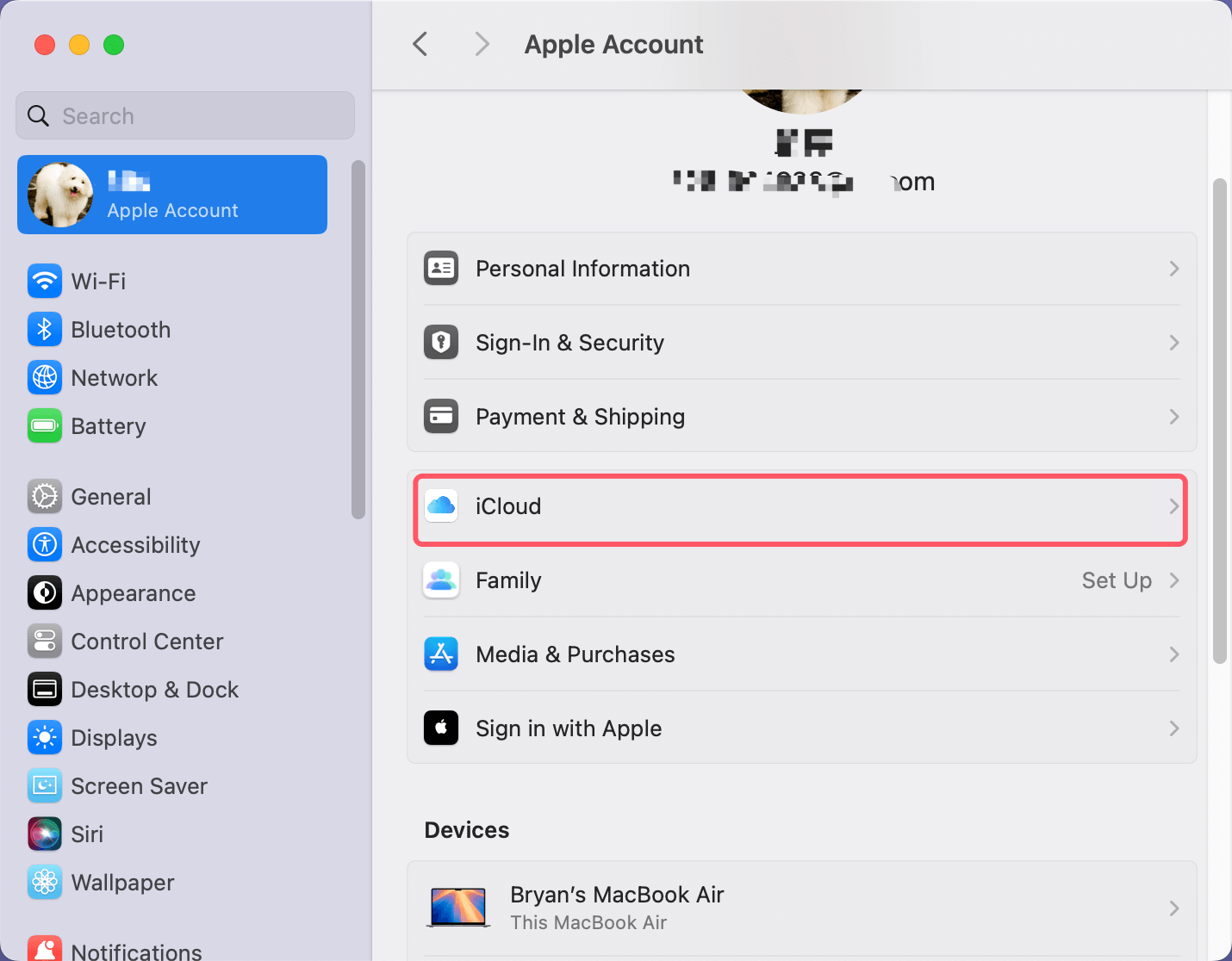Select the Battery icon
The width and height of the screenshot is (1232, 961).
[45, 425]
